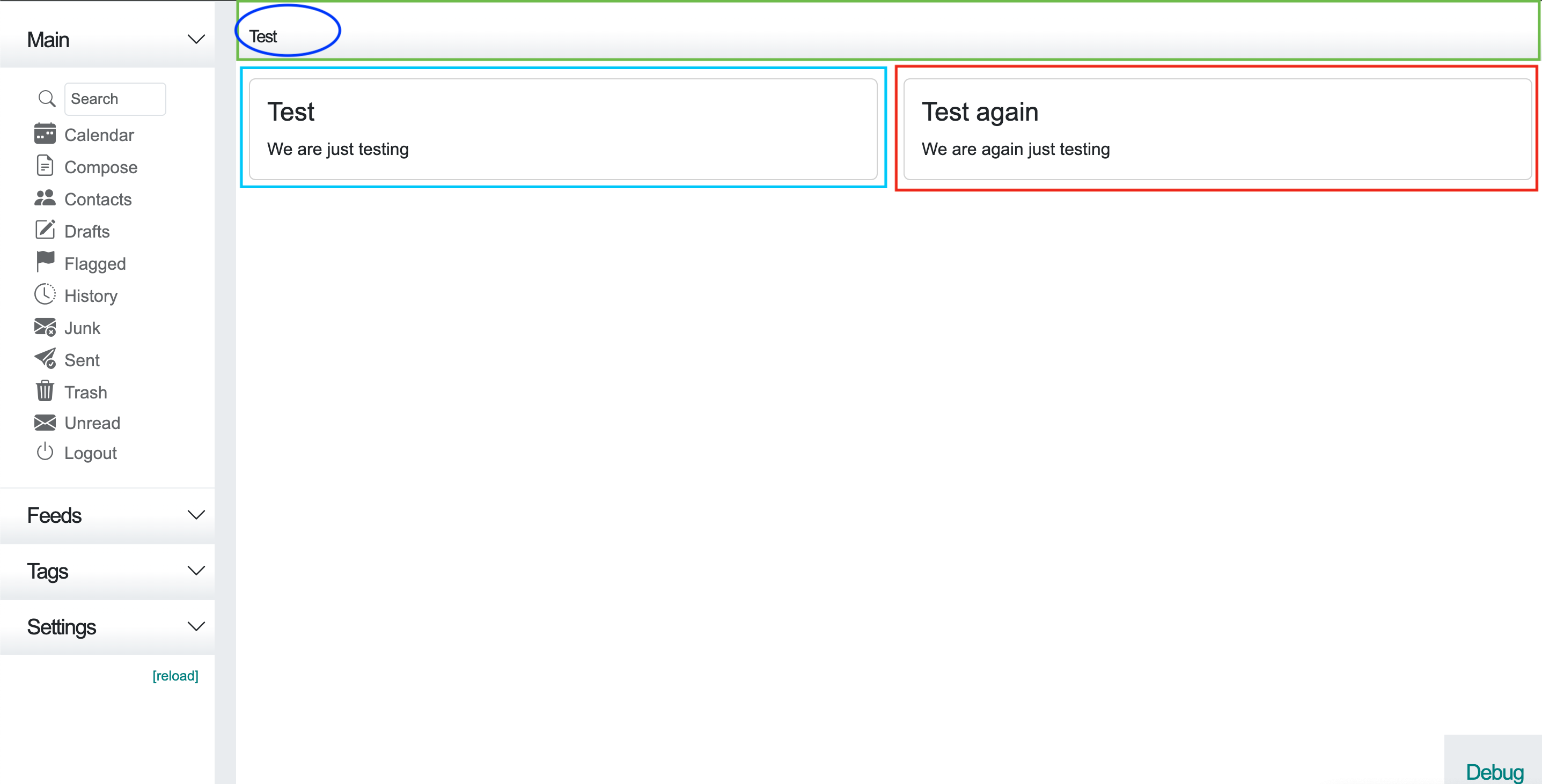Open the Drafts folder
The width and height of the screenshot is (1542, 784).
(87, 232)
